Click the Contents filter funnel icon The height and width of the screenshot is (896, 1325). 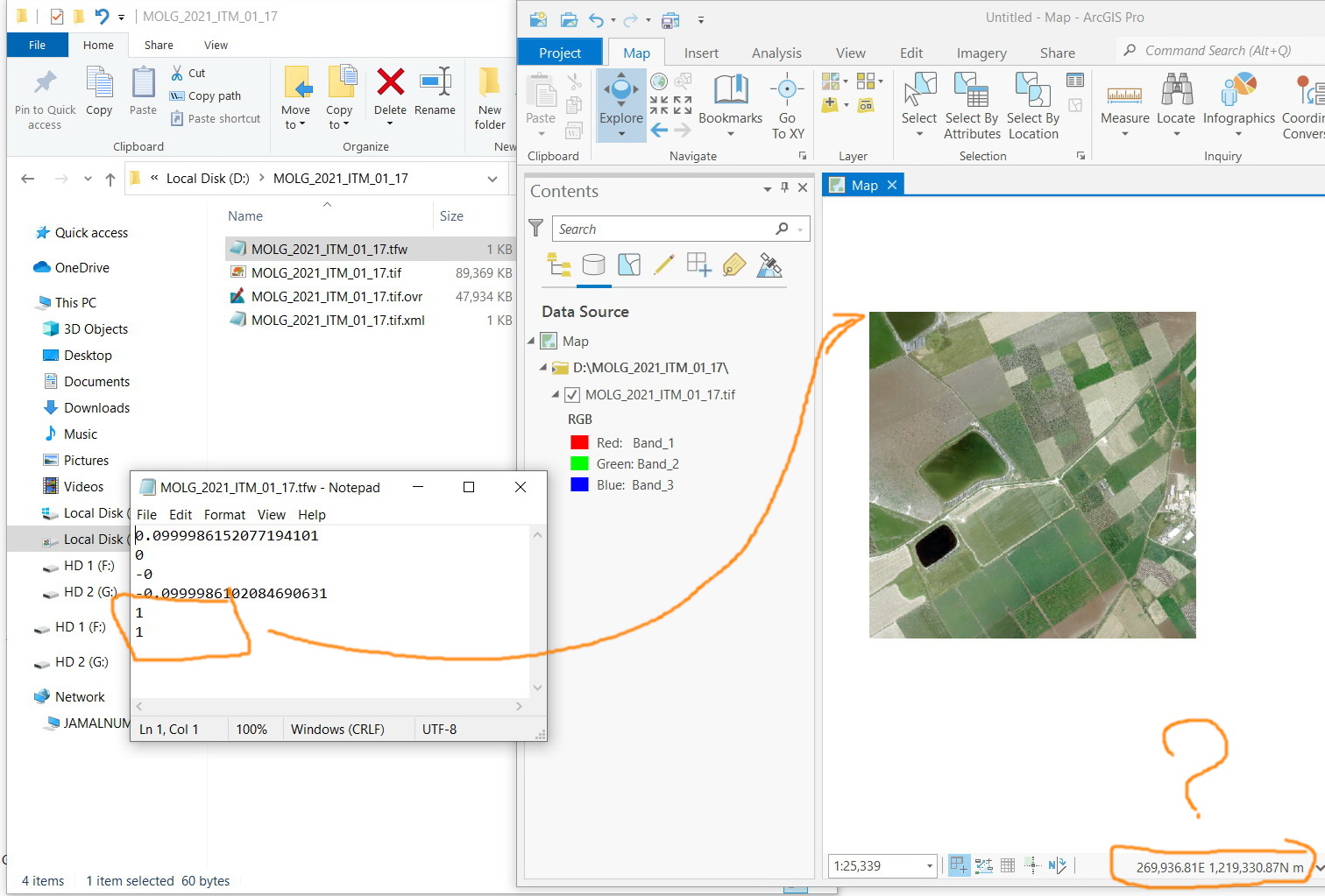coord(536,228)
